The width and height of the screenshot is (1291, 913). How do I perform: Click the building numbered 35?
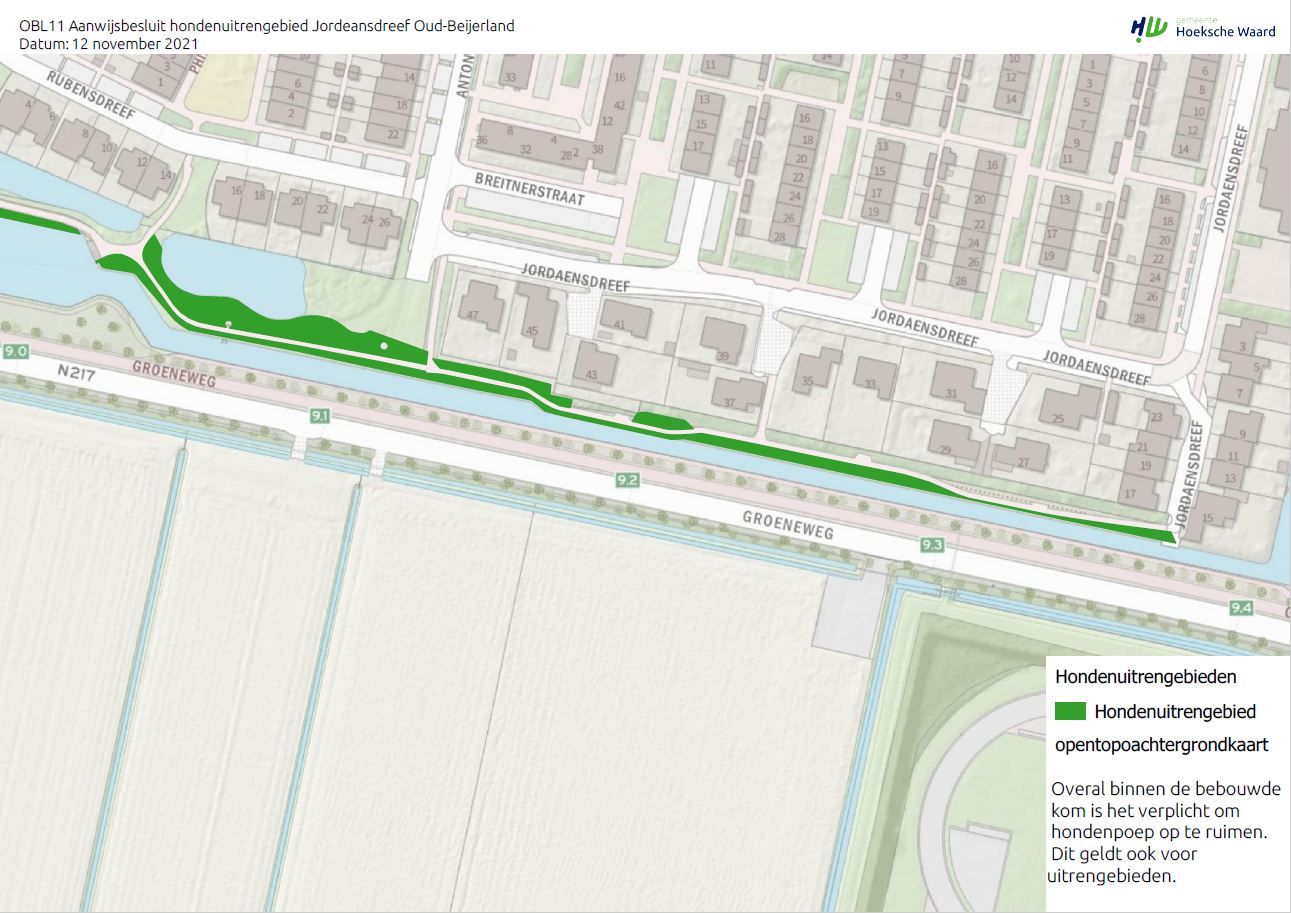816,369
